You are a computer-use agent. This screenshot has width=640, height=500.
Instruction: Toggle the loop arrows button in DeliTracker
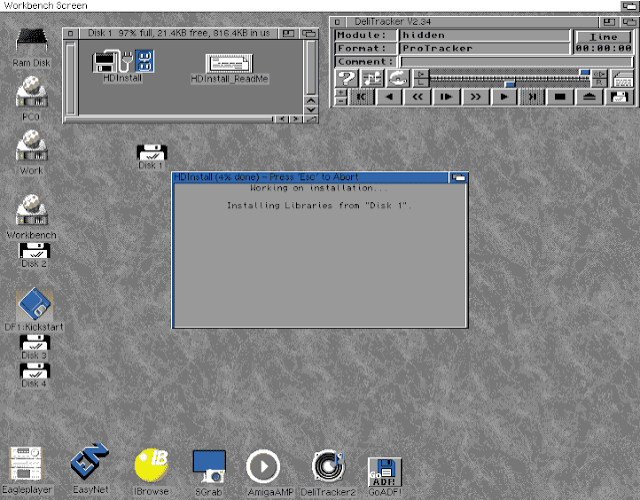click(397, 78)
